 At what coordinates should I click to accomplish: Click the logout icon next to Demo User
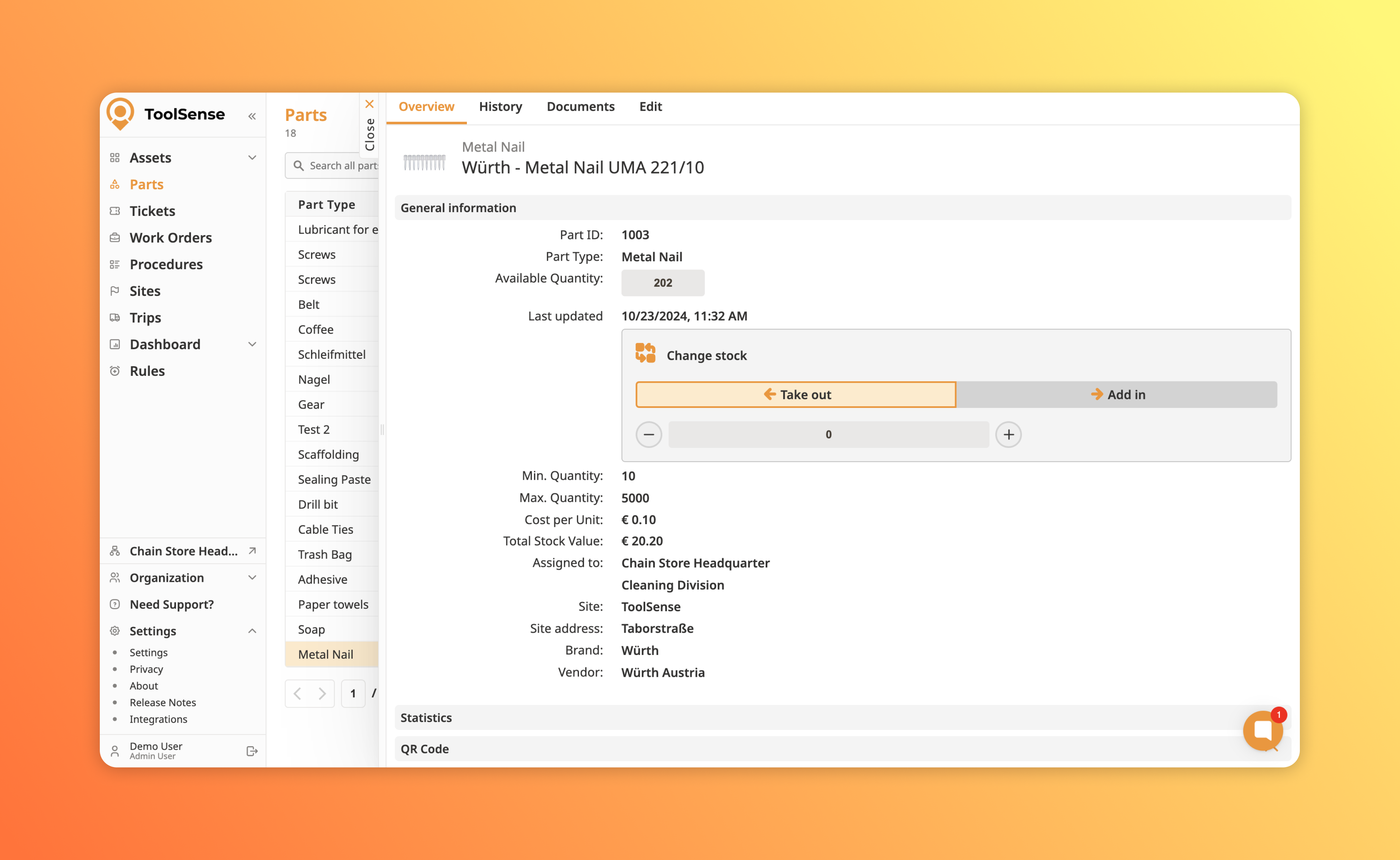pyautogui.click(x=252, y=751)
